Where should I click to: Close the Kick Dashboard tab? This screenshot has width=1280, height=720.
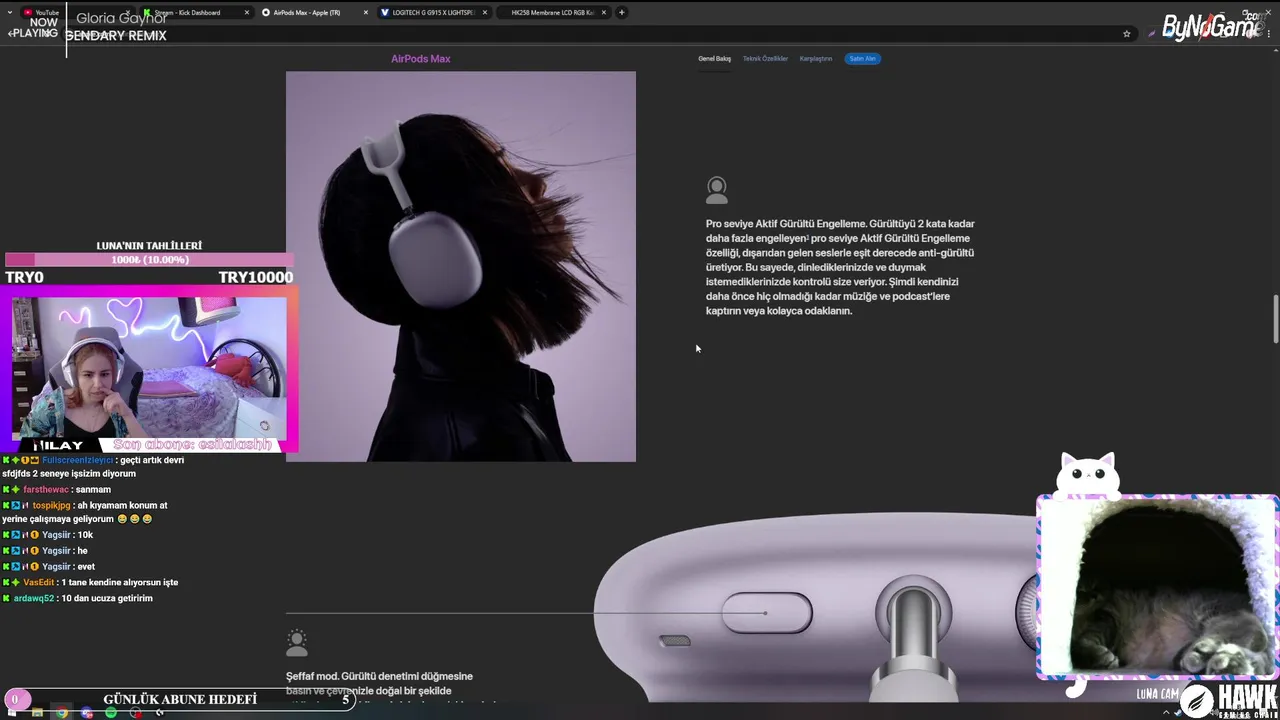pyautogui.click(x=247, y=13)
